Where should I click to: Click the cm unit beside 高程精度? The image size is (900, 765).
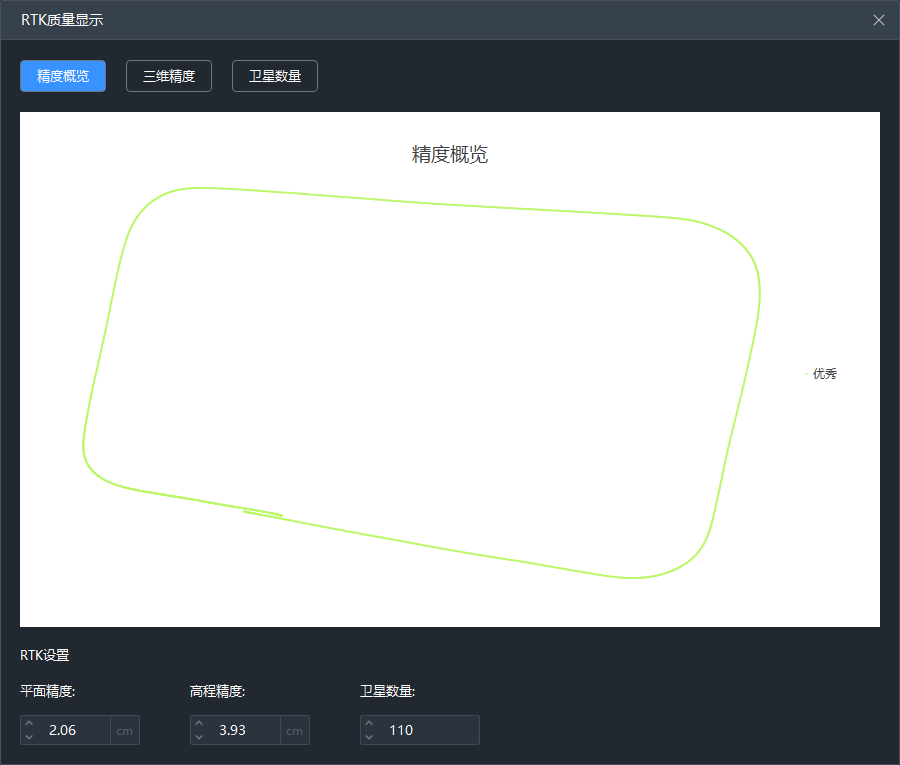coord(294,730)
